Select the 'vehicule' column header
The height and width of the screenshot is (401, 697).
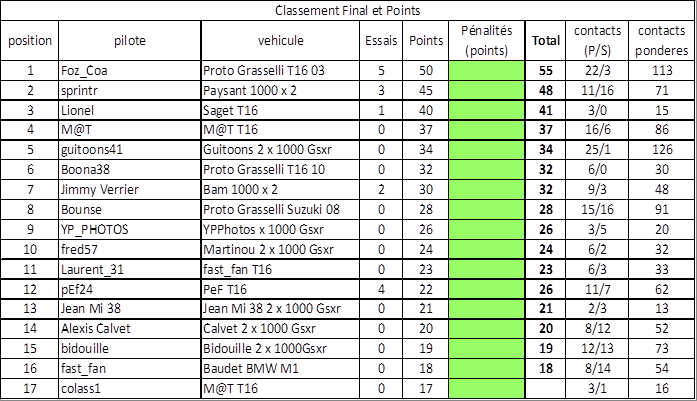pyautogui.click(x=280, y=40)
